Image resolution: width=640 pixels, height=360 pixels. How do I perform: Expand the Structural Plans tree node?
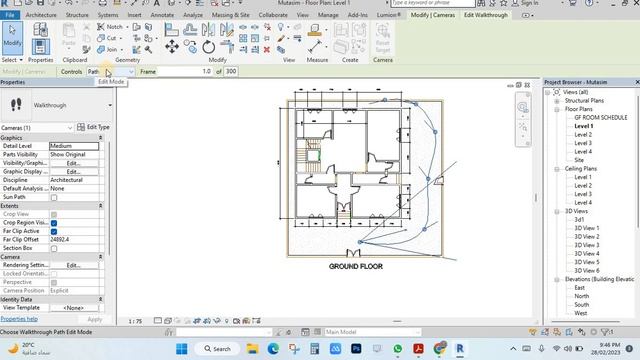pyautogui.click(x=557, y=101)
